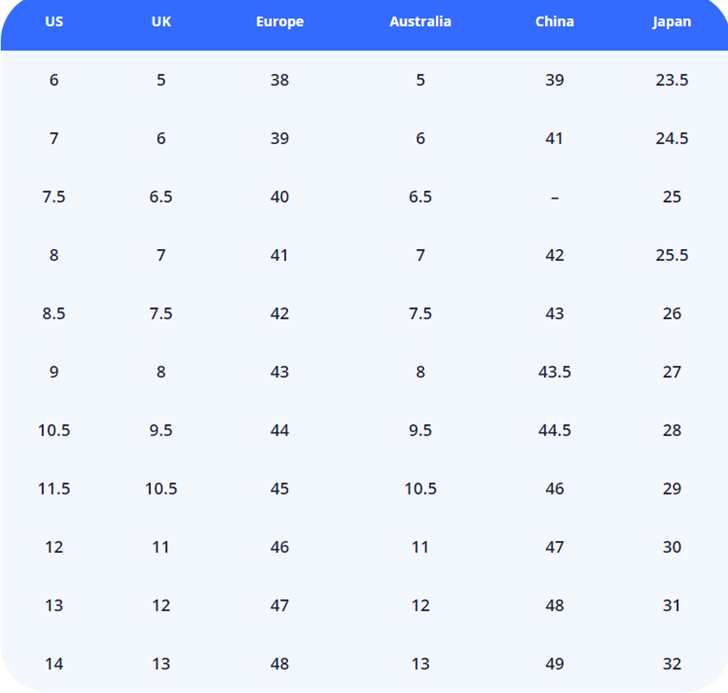728x693 pixels.
Task: Click US size 14 cell
Action: tap(54, 664)
